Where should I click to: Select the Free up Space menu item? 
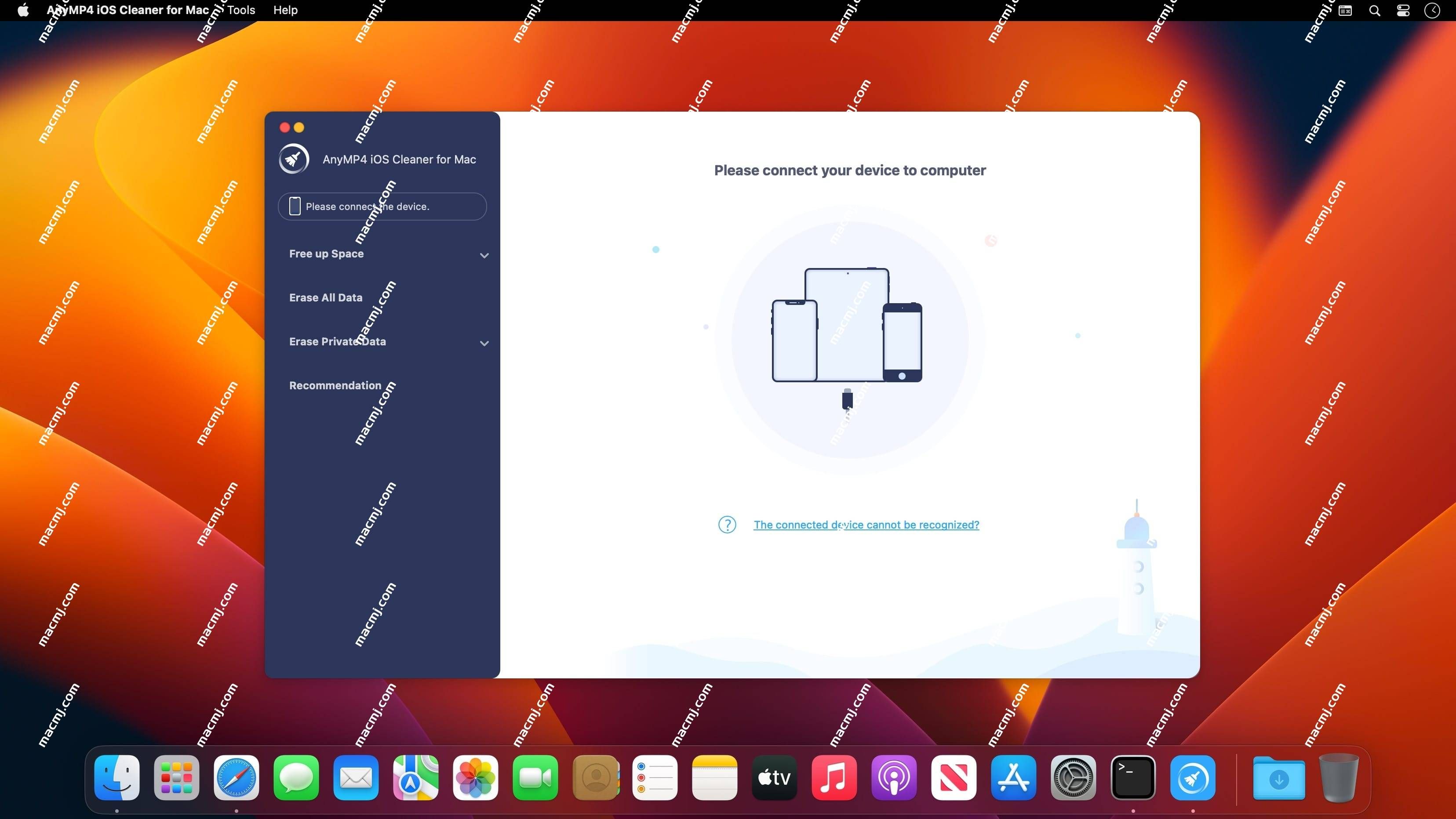326,253
